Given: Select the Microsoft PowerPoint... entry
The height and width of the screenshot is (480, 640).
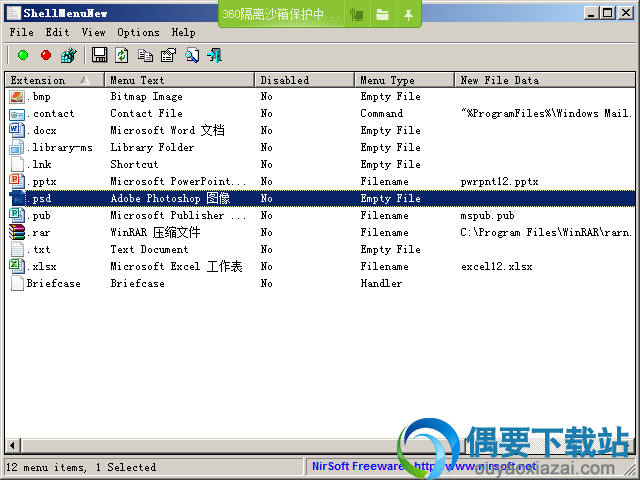Looking at the screenshot, I should [x=178, y=182].
